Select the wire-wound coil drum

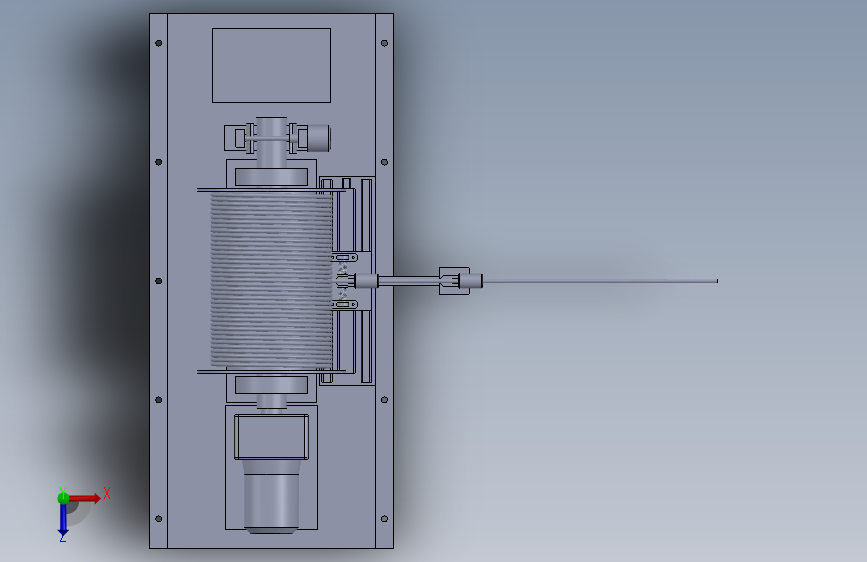pyautogui.click(x=271, y=279)
